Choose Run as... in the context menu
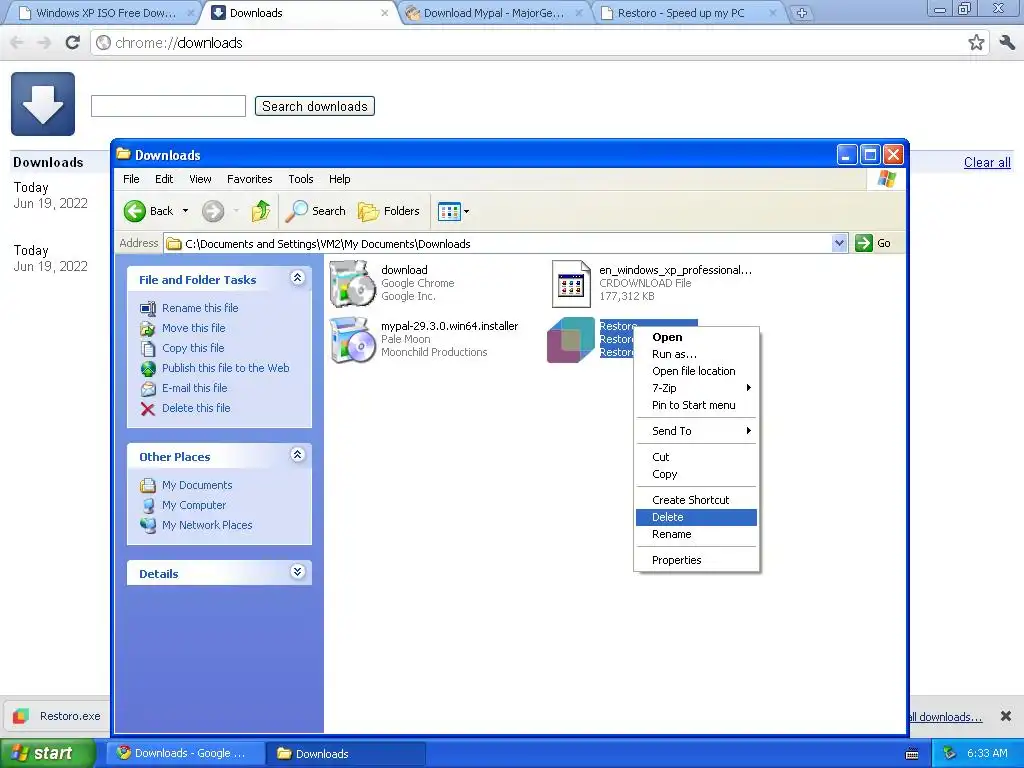The height and width of the screenshot is (768, 1024). [696, 355]
